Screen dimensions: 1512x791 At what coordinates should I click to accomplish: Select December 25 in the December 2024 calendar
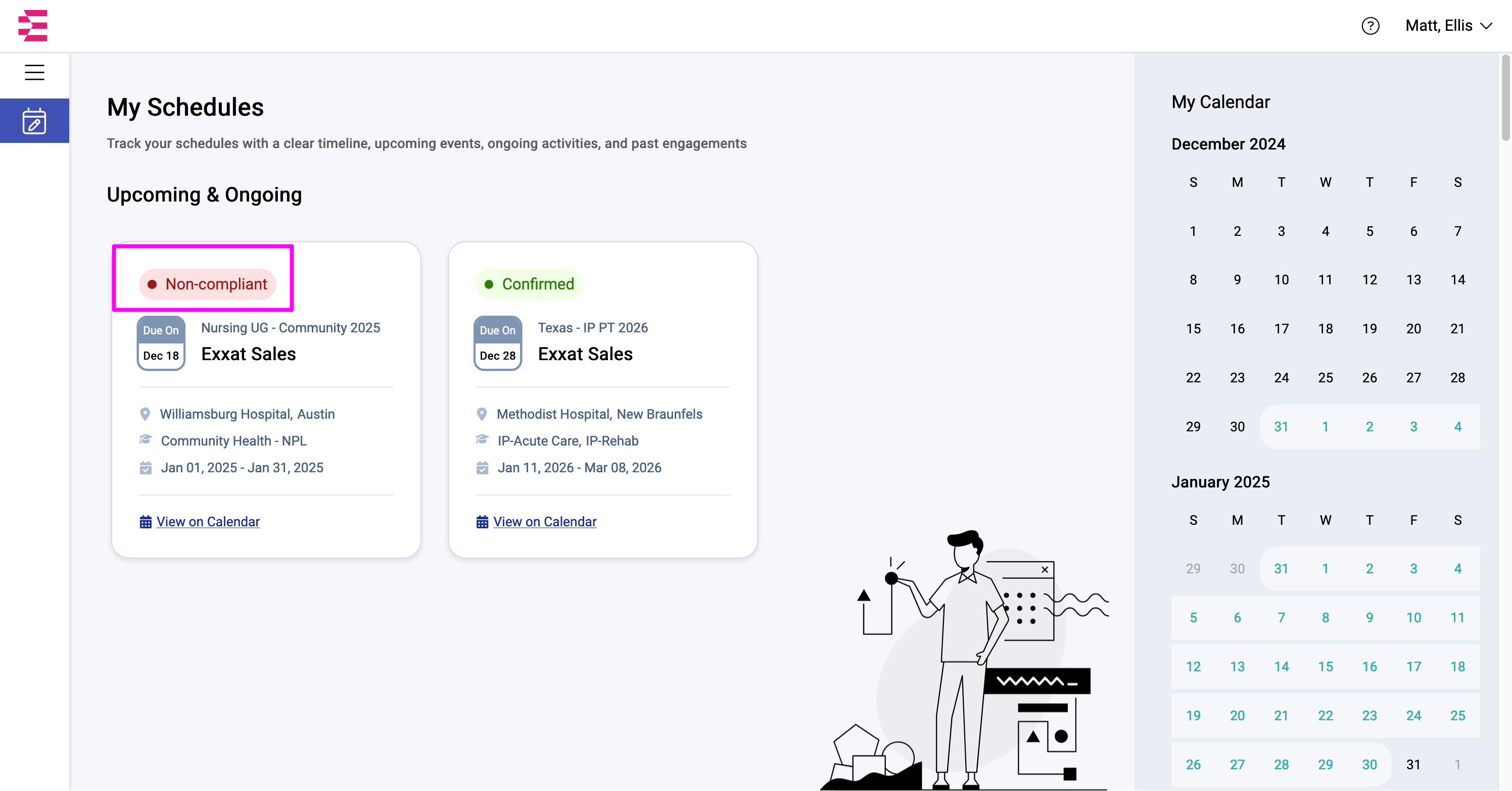[x=1326, y=377]
